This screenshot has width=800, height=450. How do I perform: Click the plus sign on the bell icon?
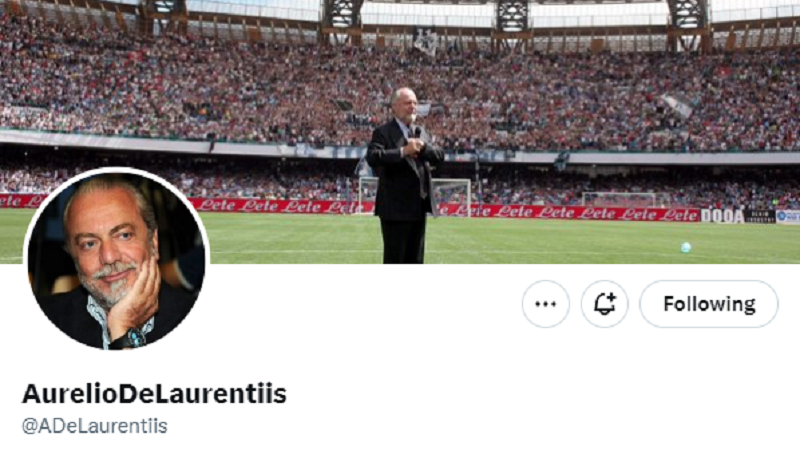click(x=611, y=298)
